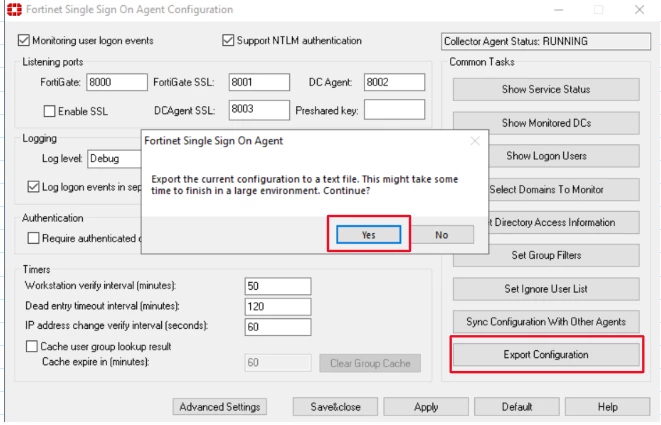Open Set Group Filters
The width and height of the screenshot is (661, 425).
point(546,255)
